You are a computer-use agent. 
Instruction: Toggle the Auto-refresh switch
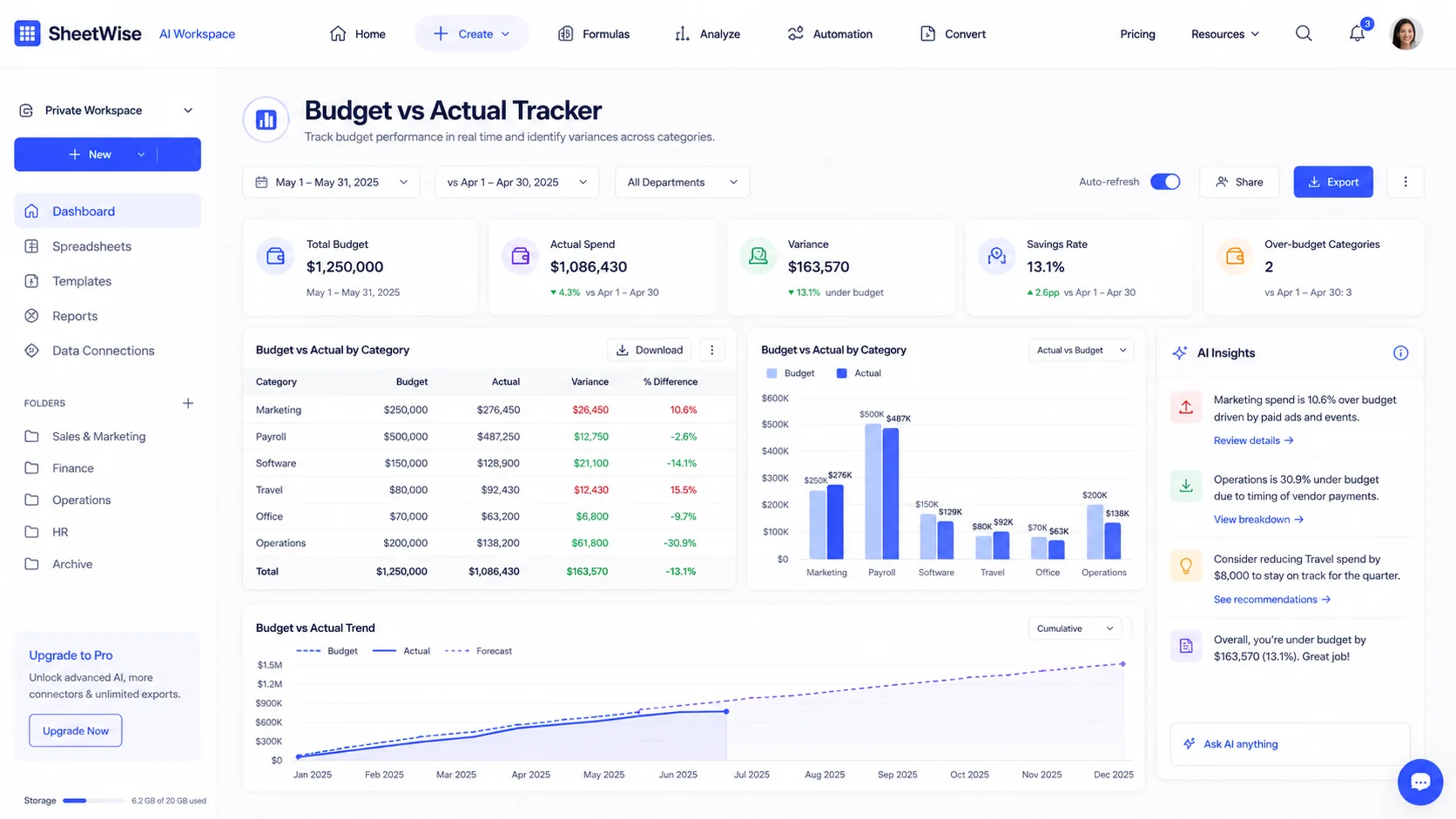1165,182
